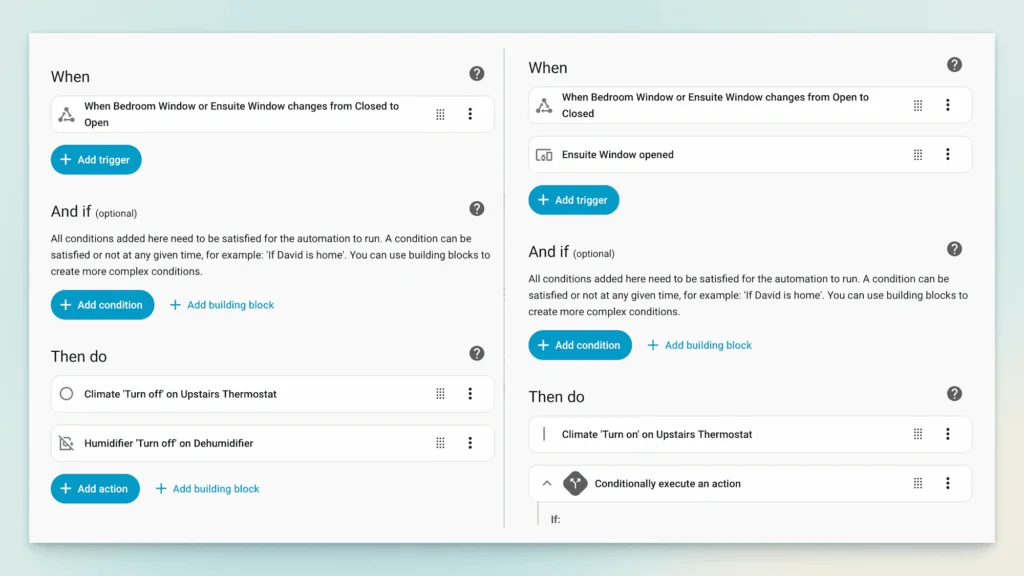The image size is (1024, 576).
Task: Click the left "+ Add trigger" button
Action: click(96, 159)
